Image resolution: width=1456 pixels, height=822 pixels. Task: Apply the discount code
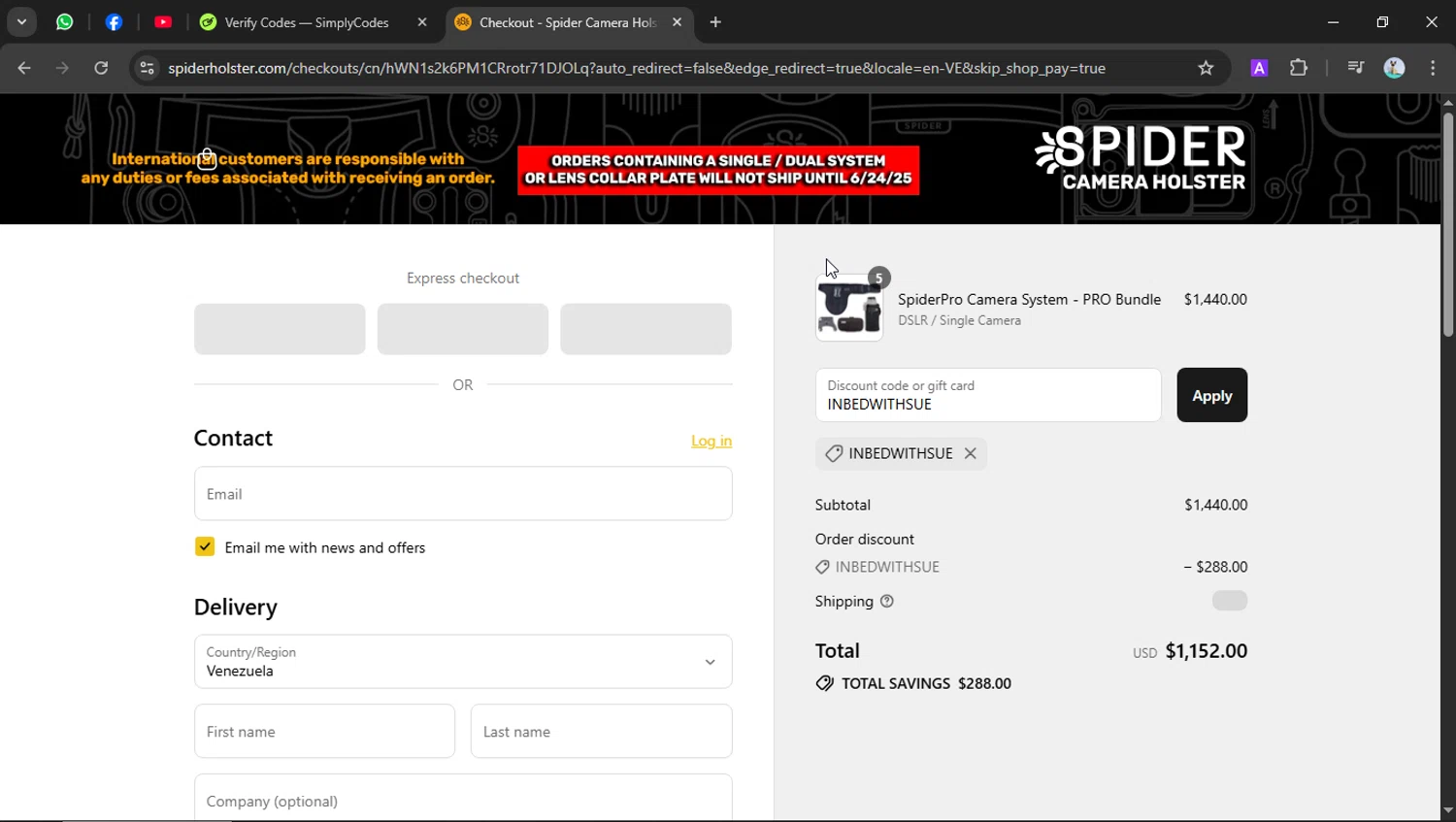tap(1212, 395)
